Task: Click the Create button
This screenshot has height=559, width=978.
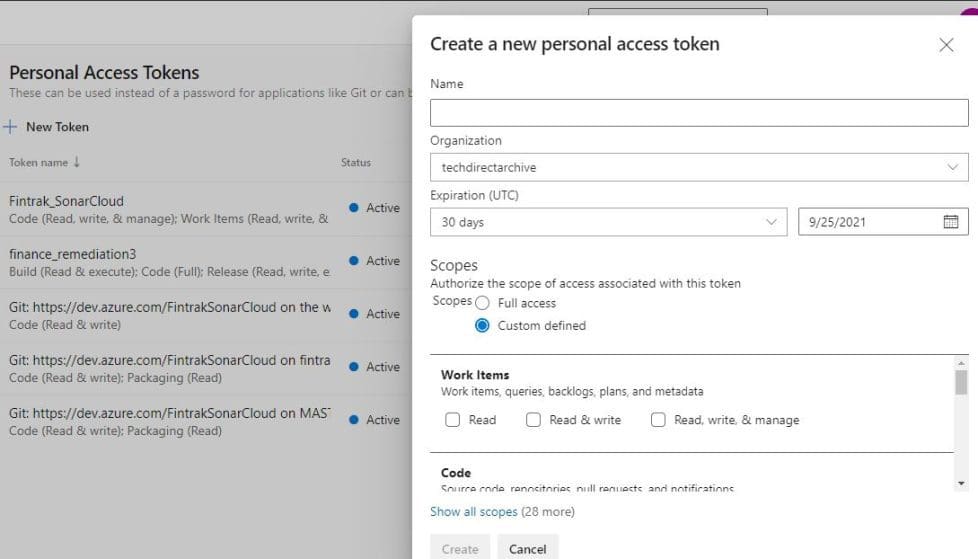Action: (460, 548)
